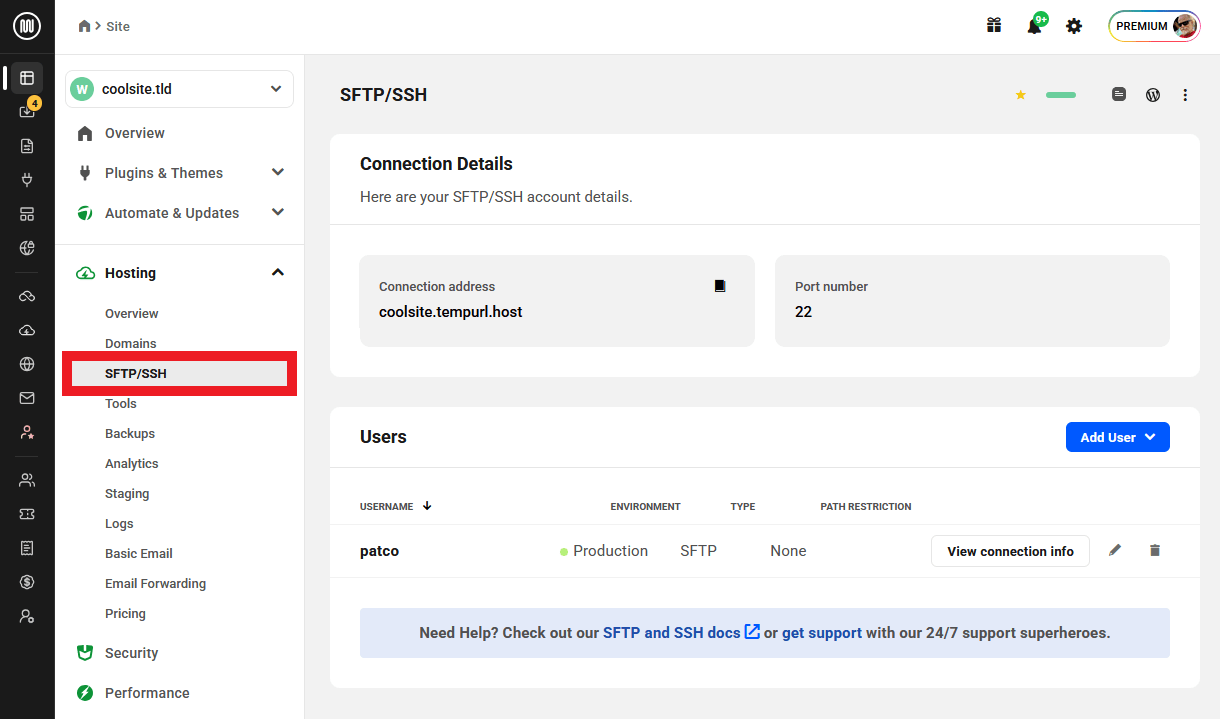1220x719 pixels.
Task: Open the ticket icon in the dark sidebar
Action: coord(27,514)
